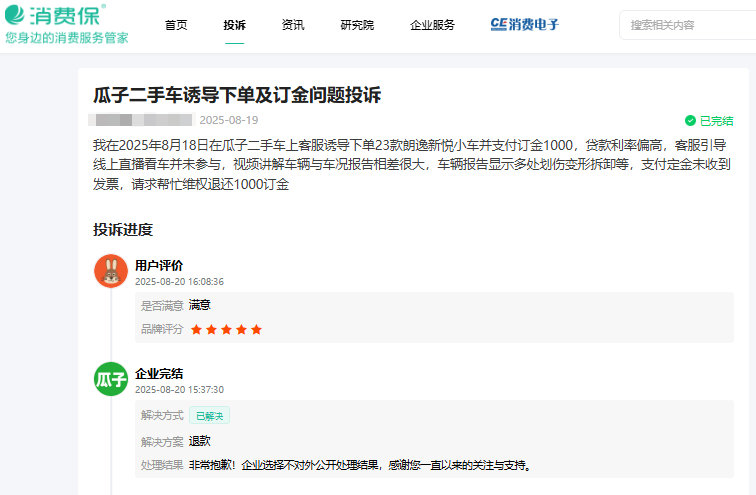Click the blurred username next to the date
Viewport: 756px width, 495px height.
pyautogui.click(x=141, y=120)
